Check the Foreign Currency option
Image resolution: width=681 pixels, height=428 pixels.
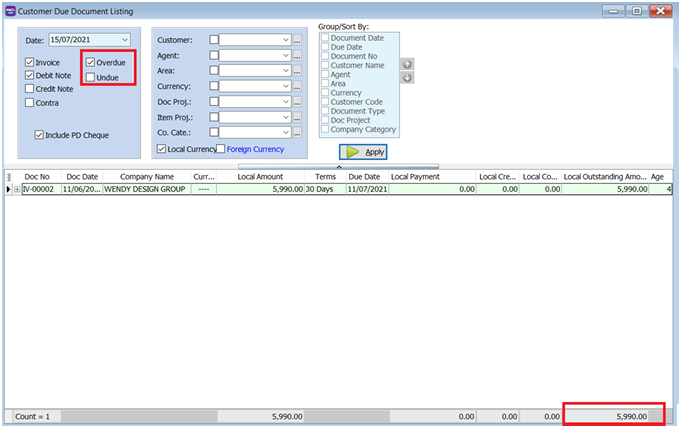click(221, 149)
